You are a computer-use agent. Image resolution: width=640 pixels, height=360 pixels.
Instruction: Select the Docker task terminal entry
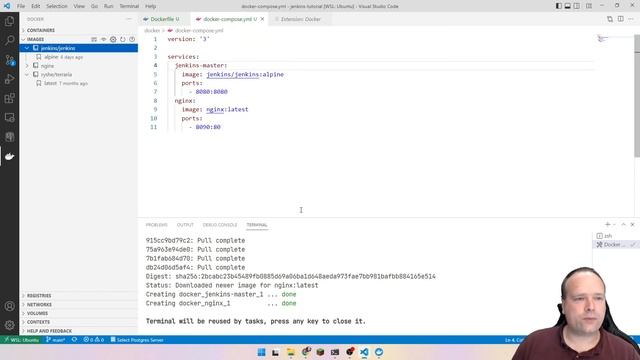[616, 245]
